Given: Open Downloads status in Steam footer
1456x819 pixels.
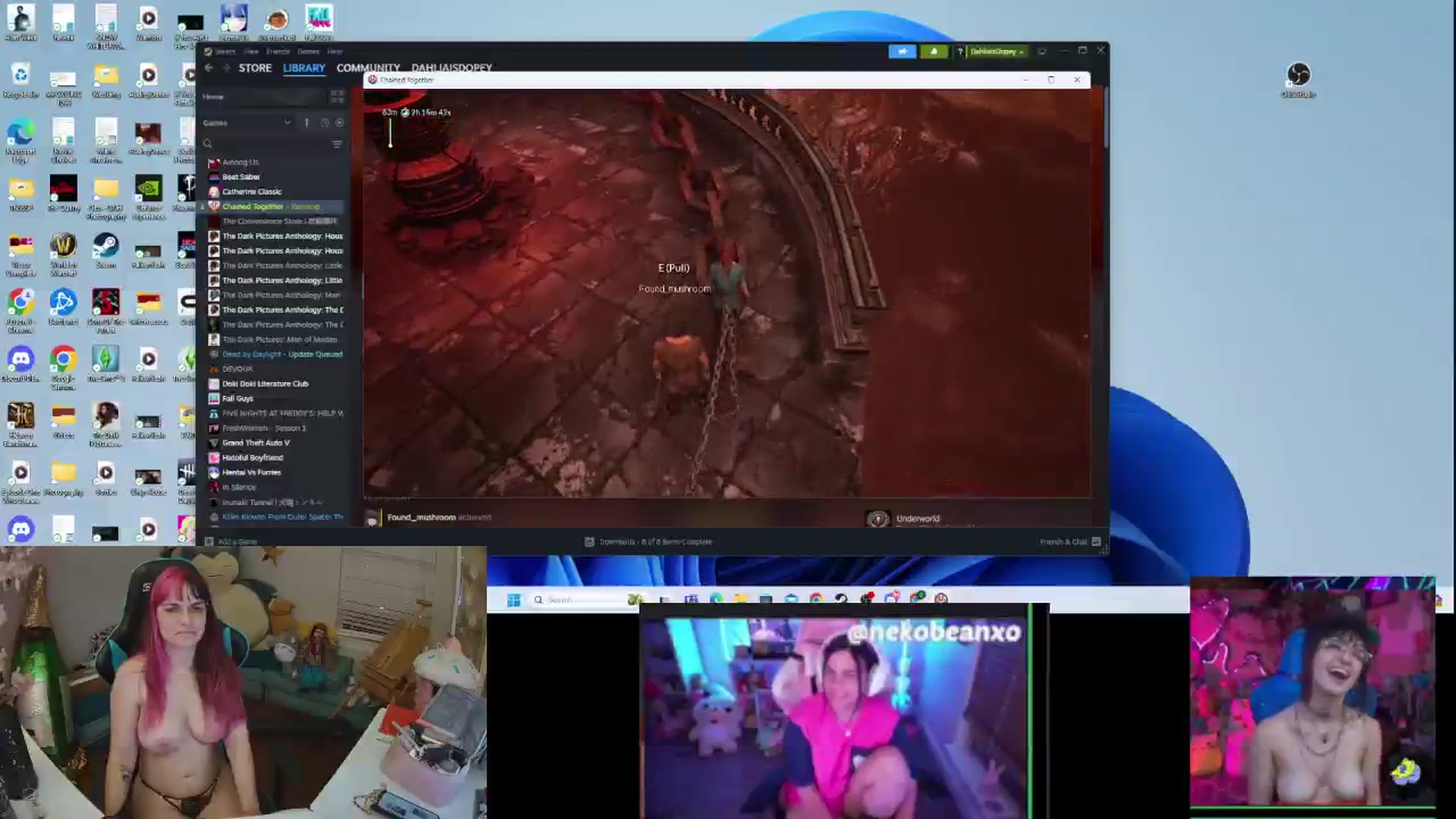Looking at the screenshot, I should 648,541.
